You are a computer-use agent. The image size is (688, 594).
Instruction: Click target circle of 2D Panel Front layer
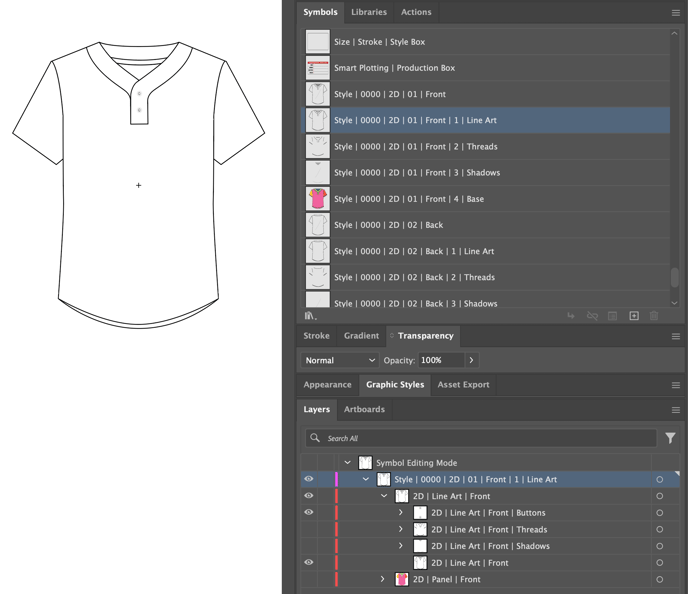click(x=660, y=580)
